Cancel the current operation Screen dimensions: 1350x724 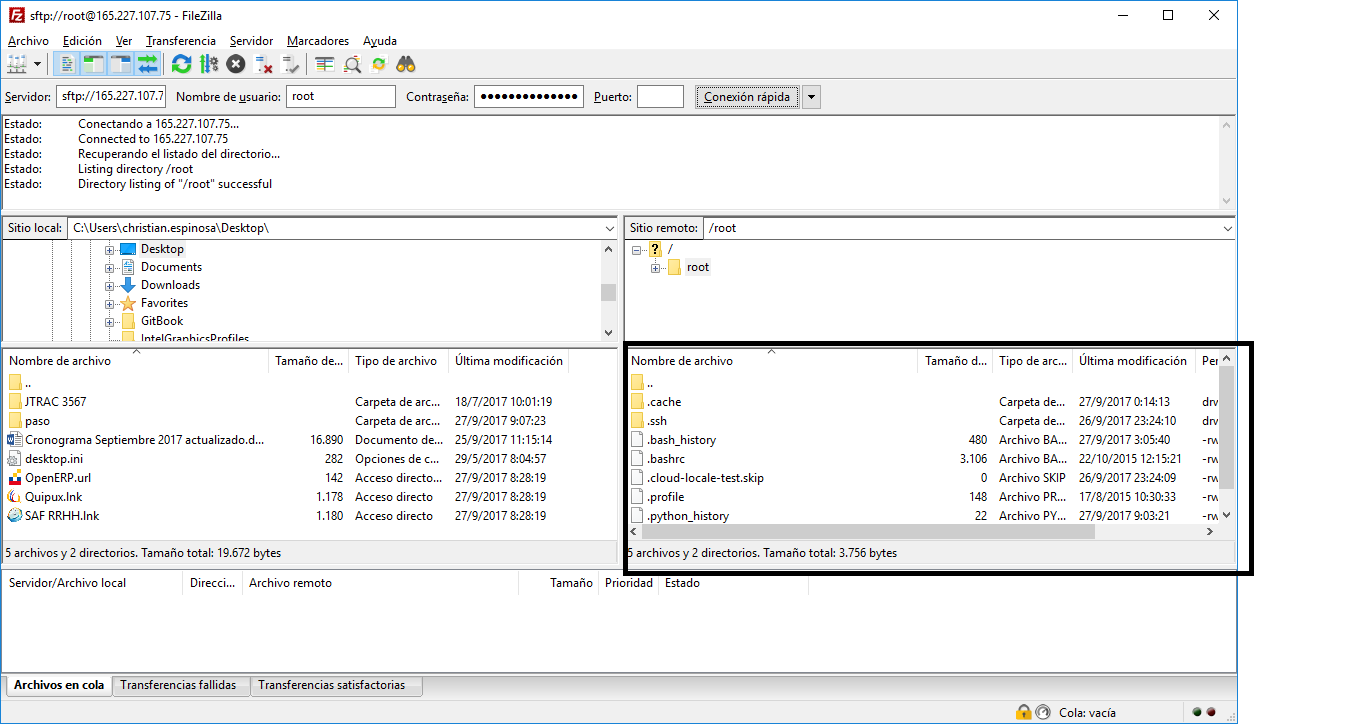(x=235, y=64)
